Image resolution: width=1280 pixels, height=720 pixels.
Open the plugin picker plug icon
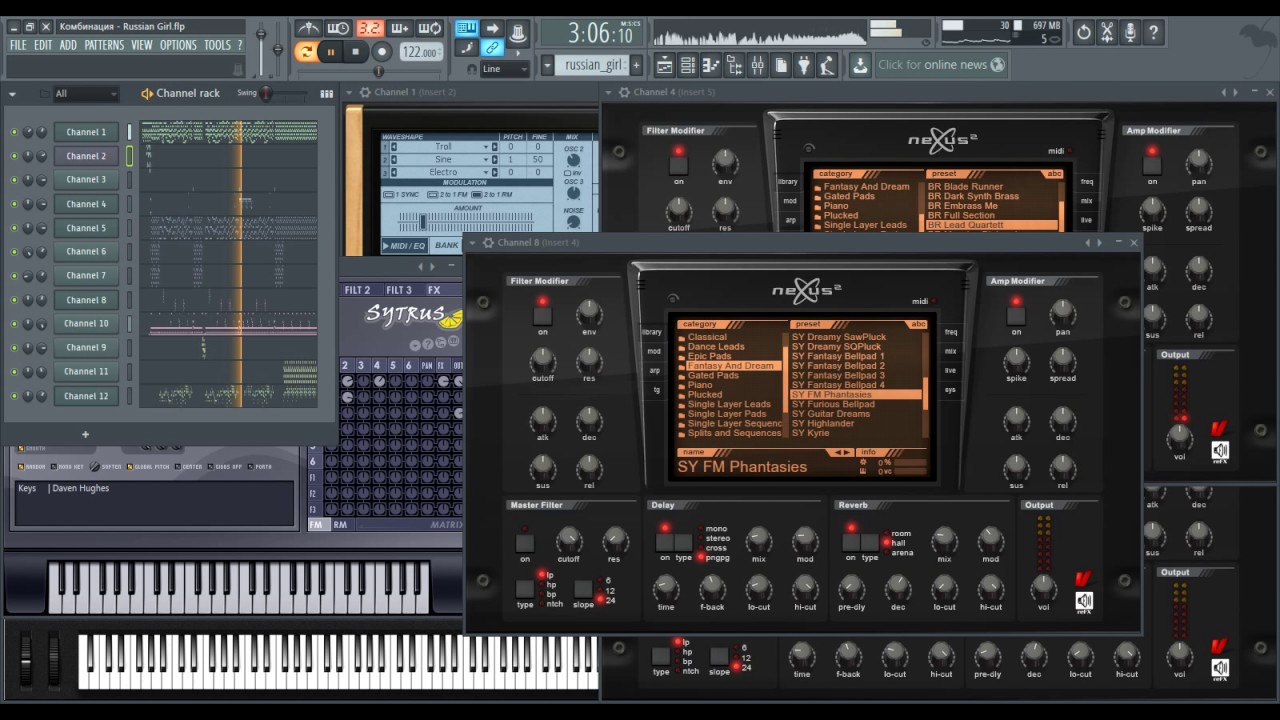tap(804, 65)
